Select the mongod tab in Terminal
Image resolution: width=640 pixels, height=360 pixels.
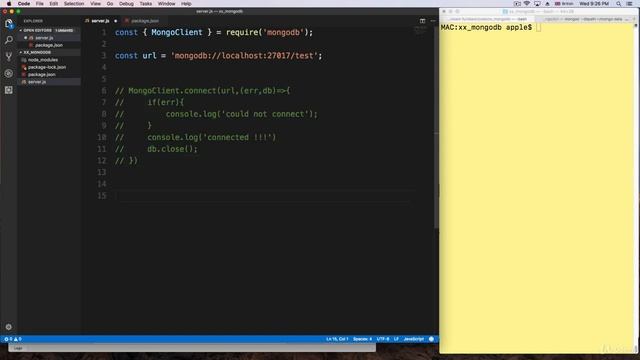click(x=584, y=19)
